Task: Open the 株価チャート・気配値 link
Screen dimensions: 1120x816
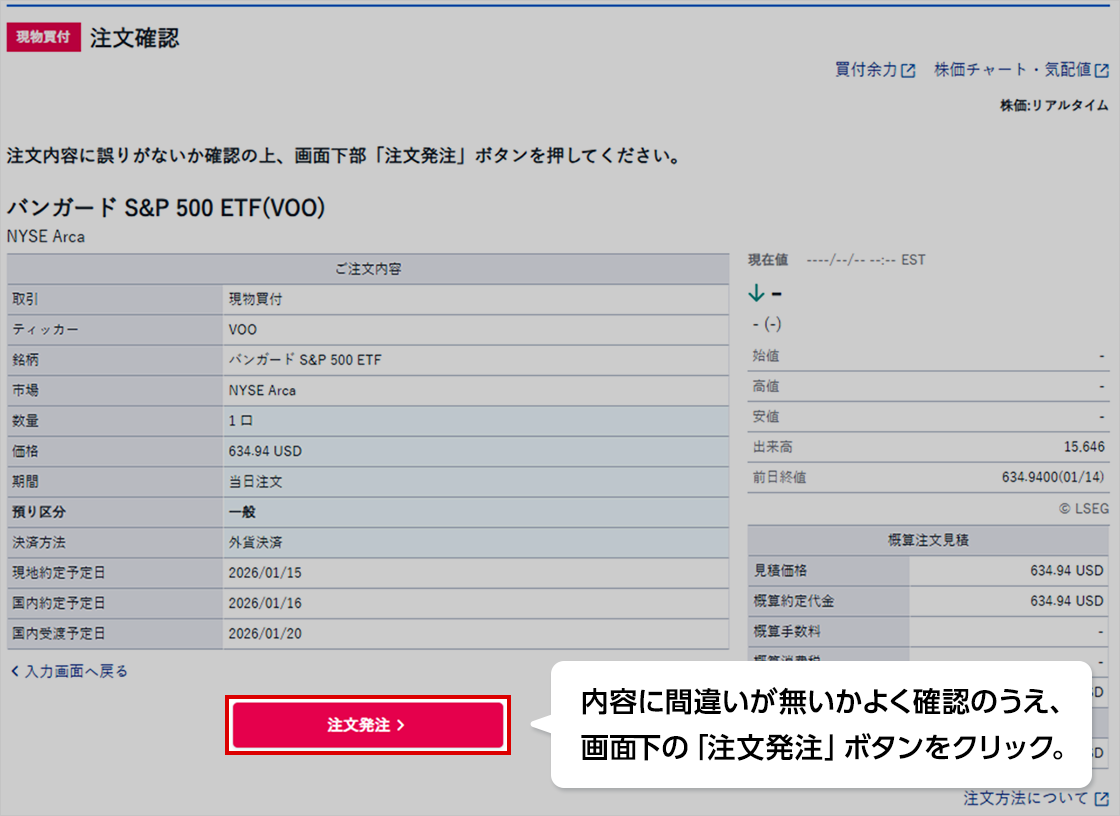Action: 1012,70
